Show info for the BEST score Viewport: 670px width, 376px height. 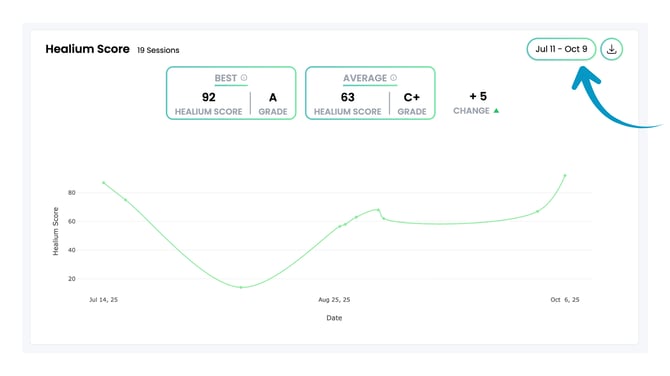(x=244, y=78)
